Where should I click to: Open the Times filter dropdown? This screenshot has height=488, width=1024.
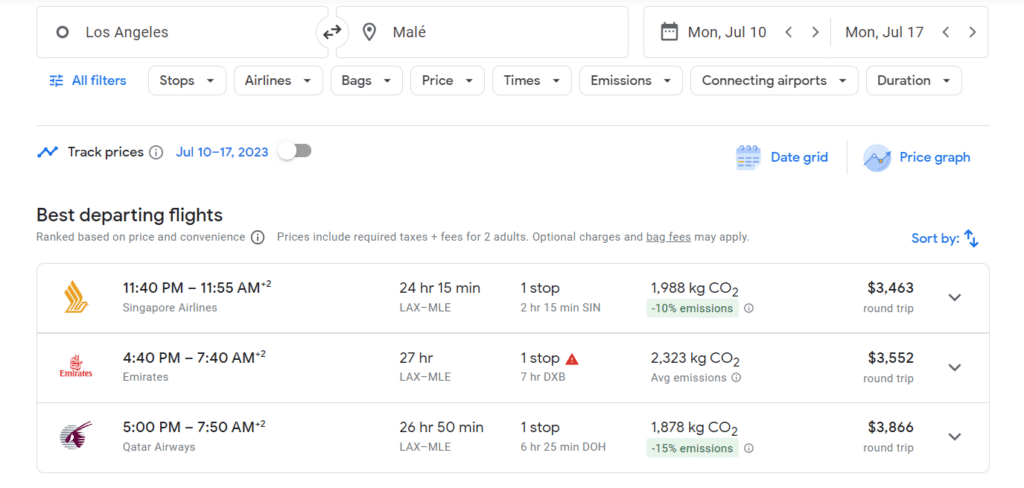pos(532,80)
